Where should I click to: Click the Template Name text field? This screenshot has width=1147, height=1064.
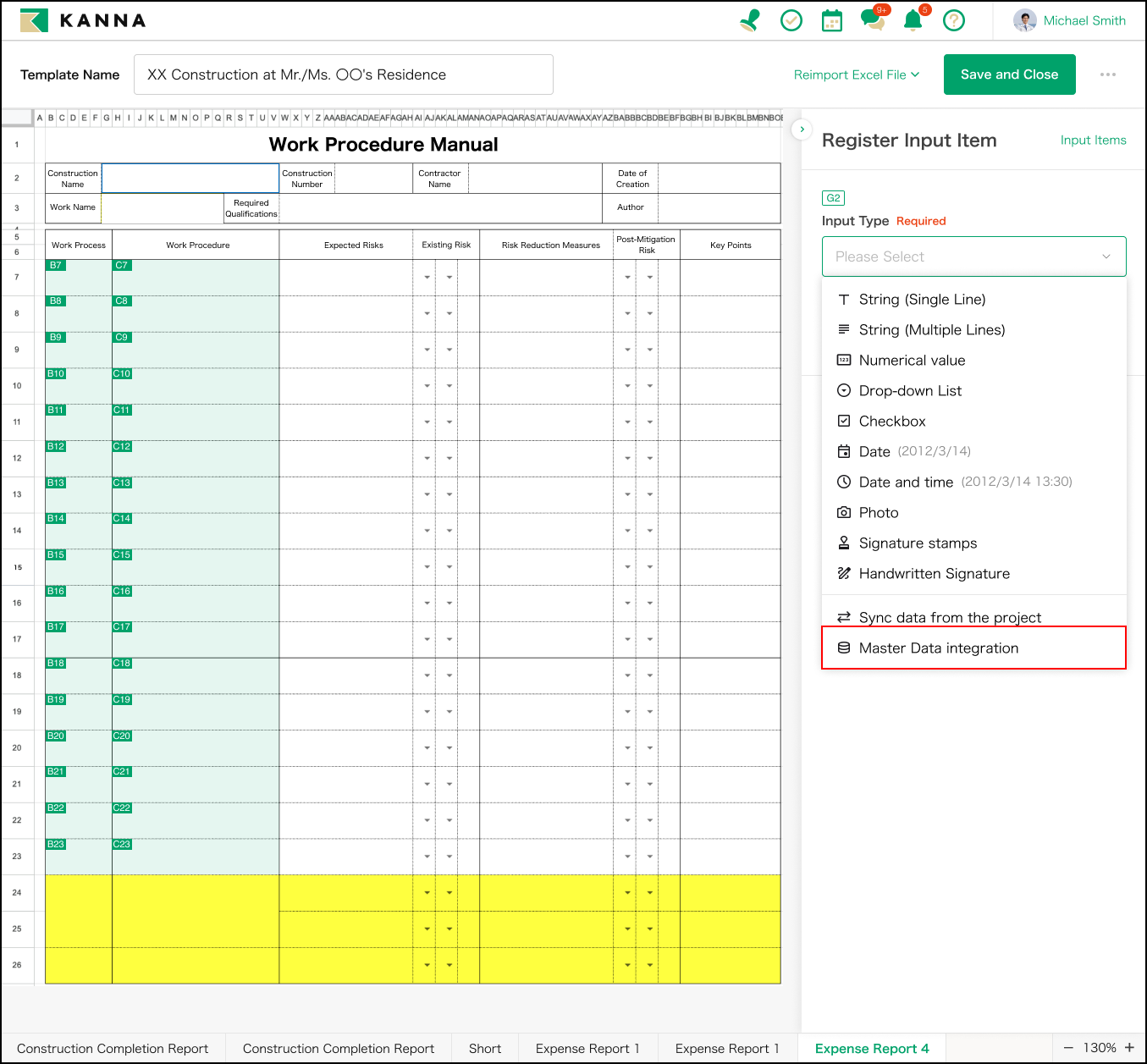(x=343, y=74)
